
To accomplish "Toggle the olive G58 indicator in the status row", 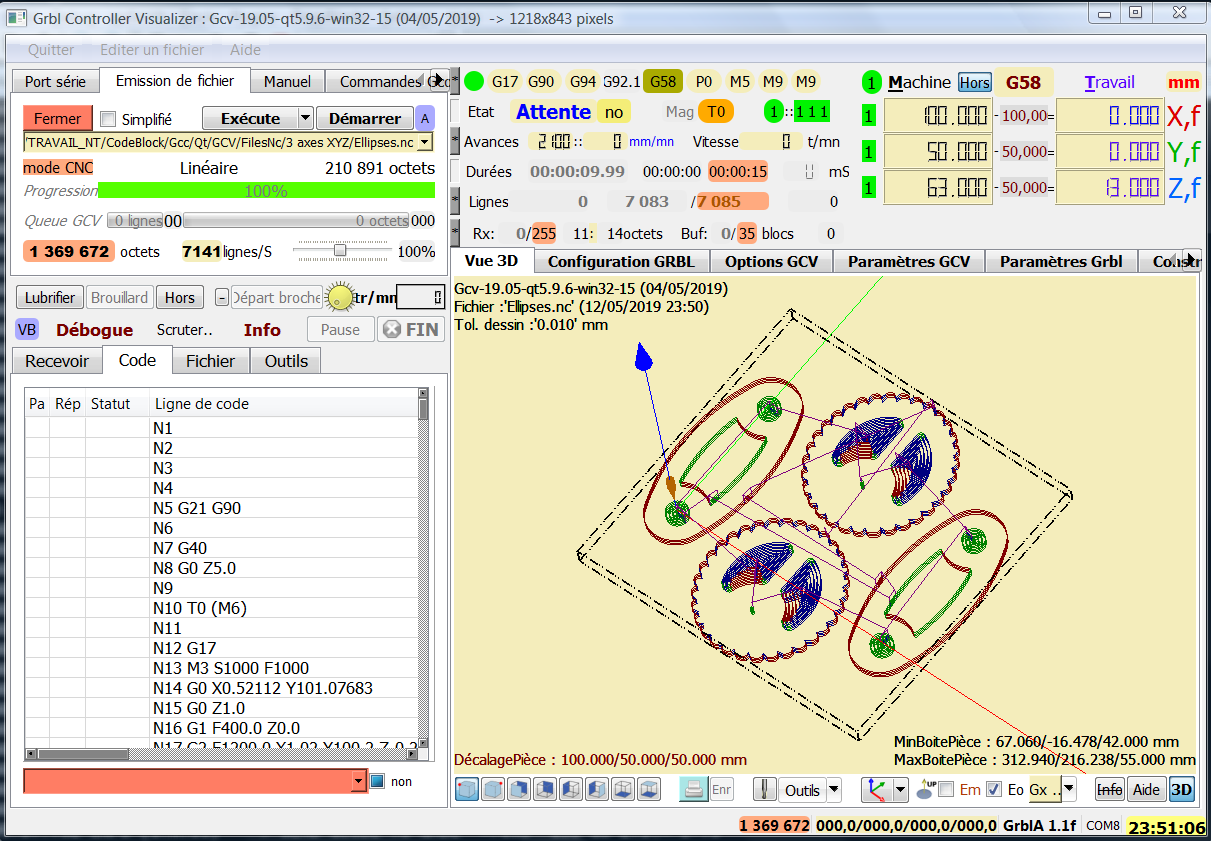I will [x=662, y=82].
